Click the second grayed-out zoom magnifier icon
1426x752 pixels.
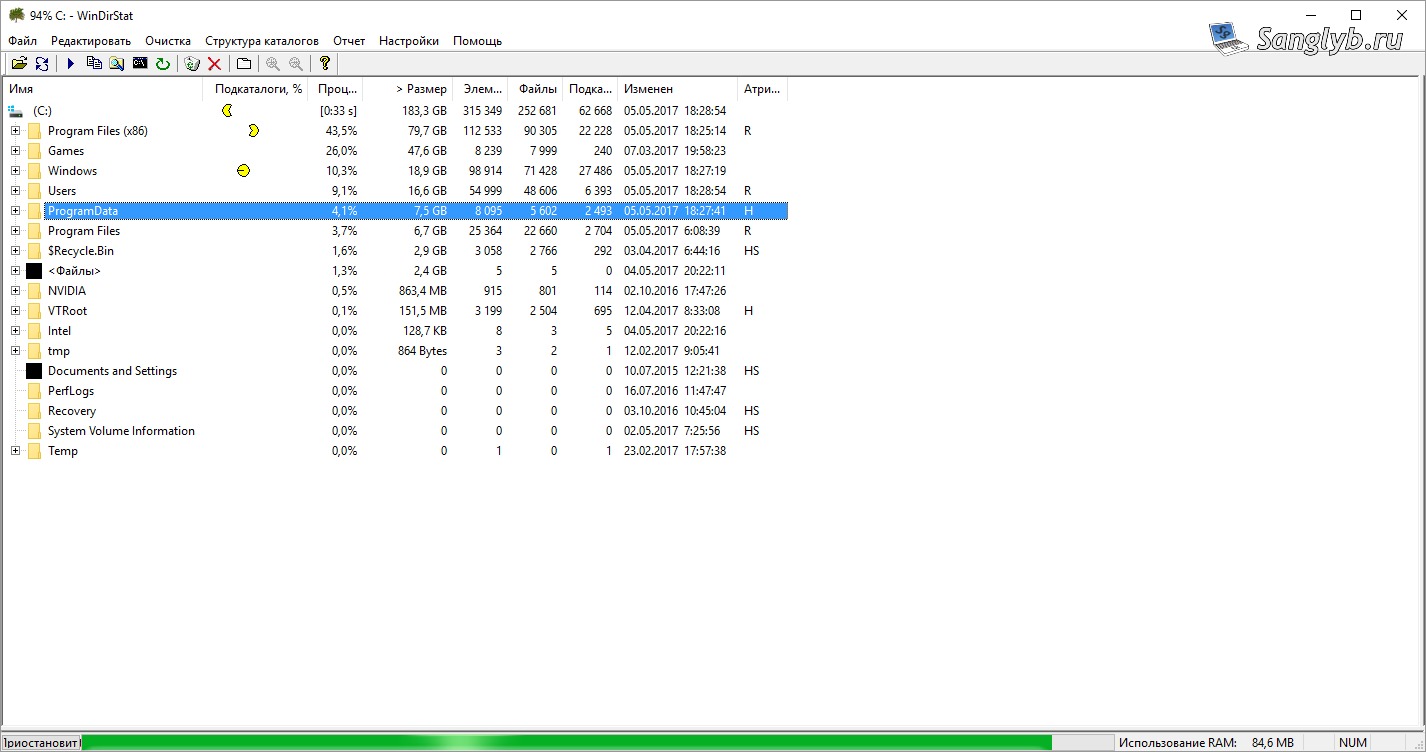click(296, 63)
